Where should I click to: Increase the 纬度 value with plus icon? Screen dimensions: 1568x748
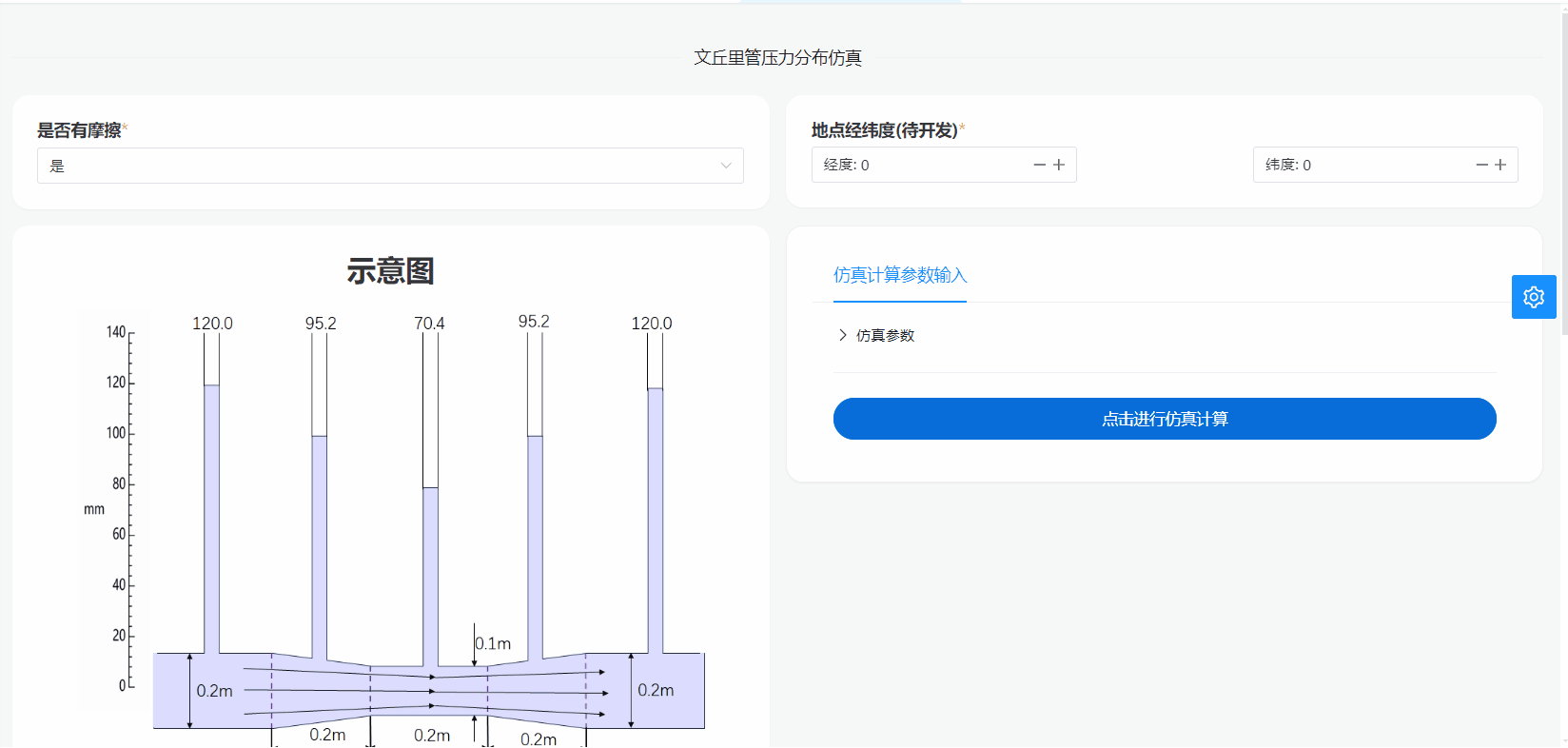1500,165
